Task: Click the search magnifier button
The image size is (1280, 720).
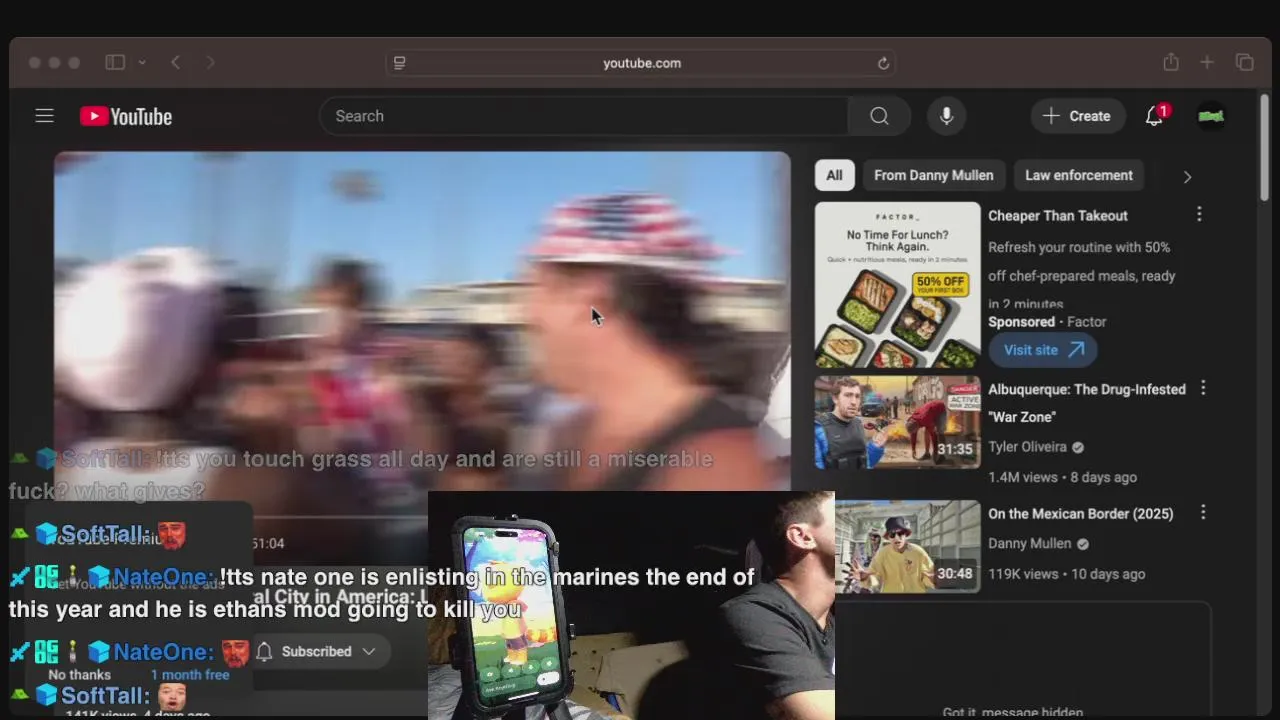Action: (879, 116)
